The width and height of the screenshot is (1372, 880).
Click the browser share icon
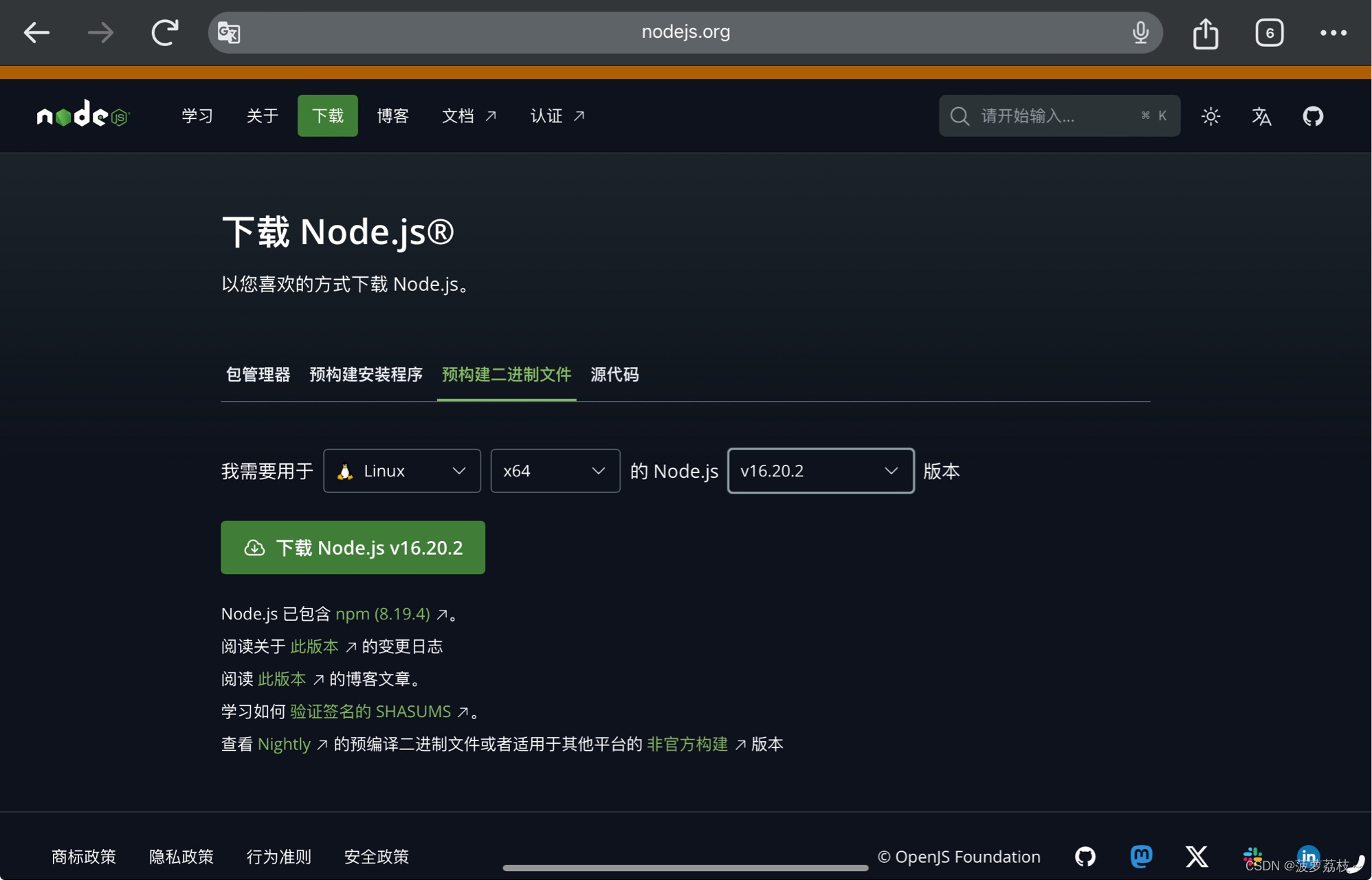[1205, 32]
